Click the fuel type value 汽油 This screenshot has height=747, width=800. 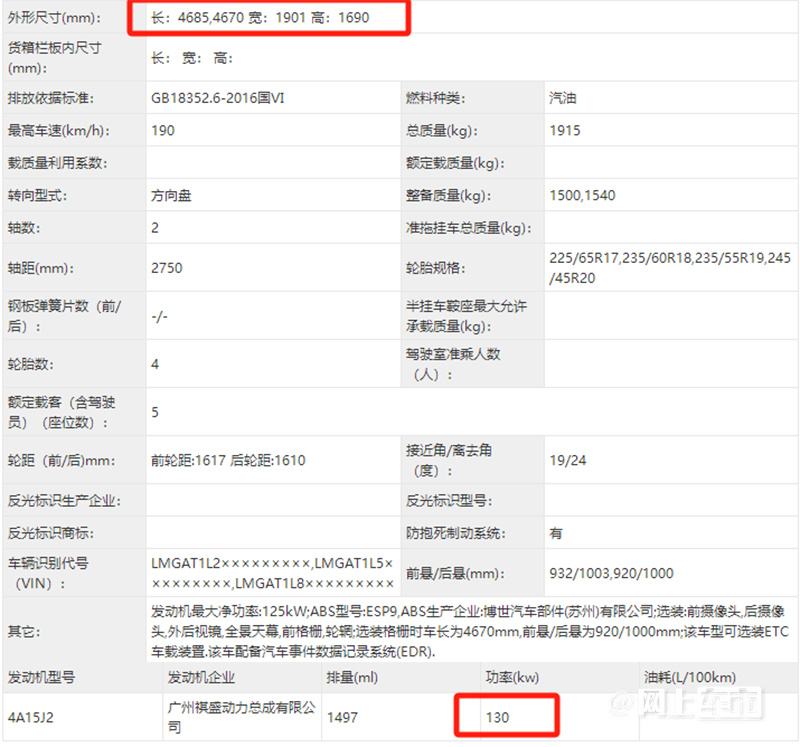(x=563, y=98)
